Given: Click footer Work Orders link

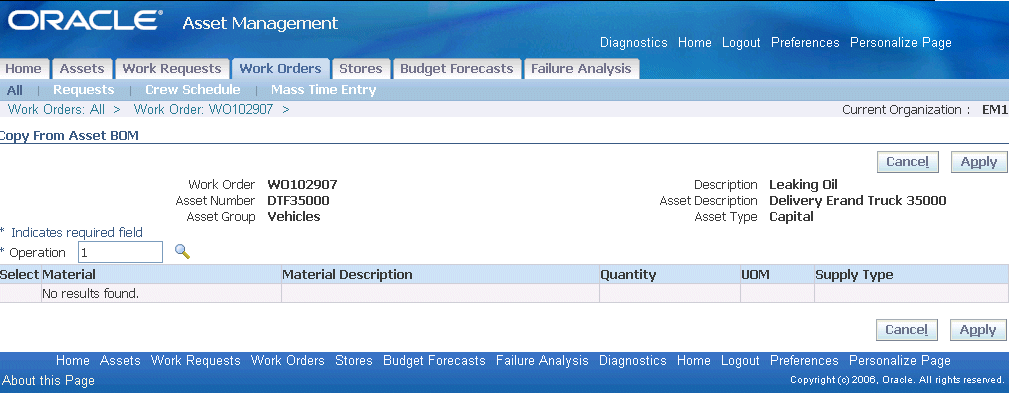Looking at the screenshot, I should coord(288,361).
